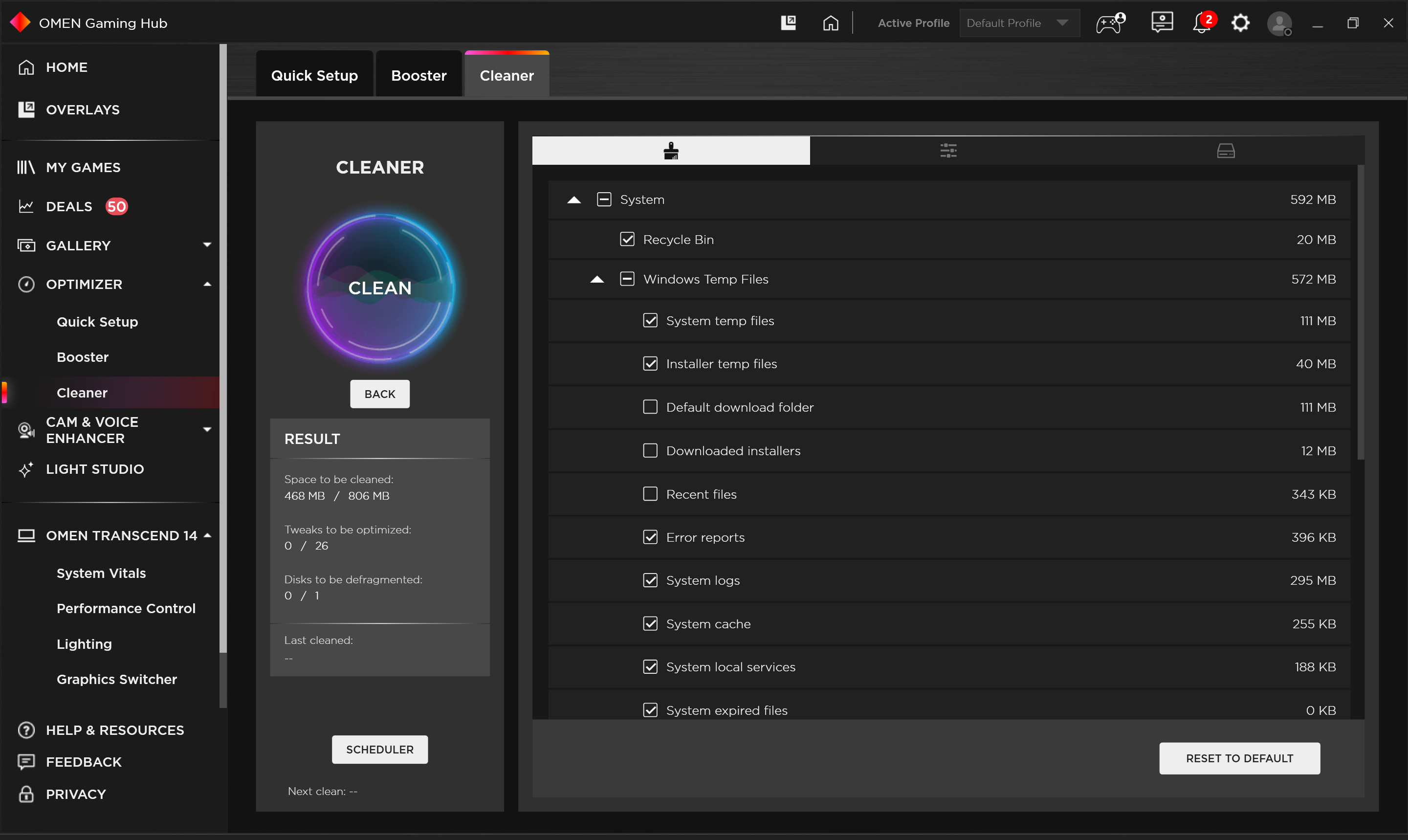This screenshot has width=1408, height=840.
Task: Select Cleaner in the sidebar
Action: [110, 393]
